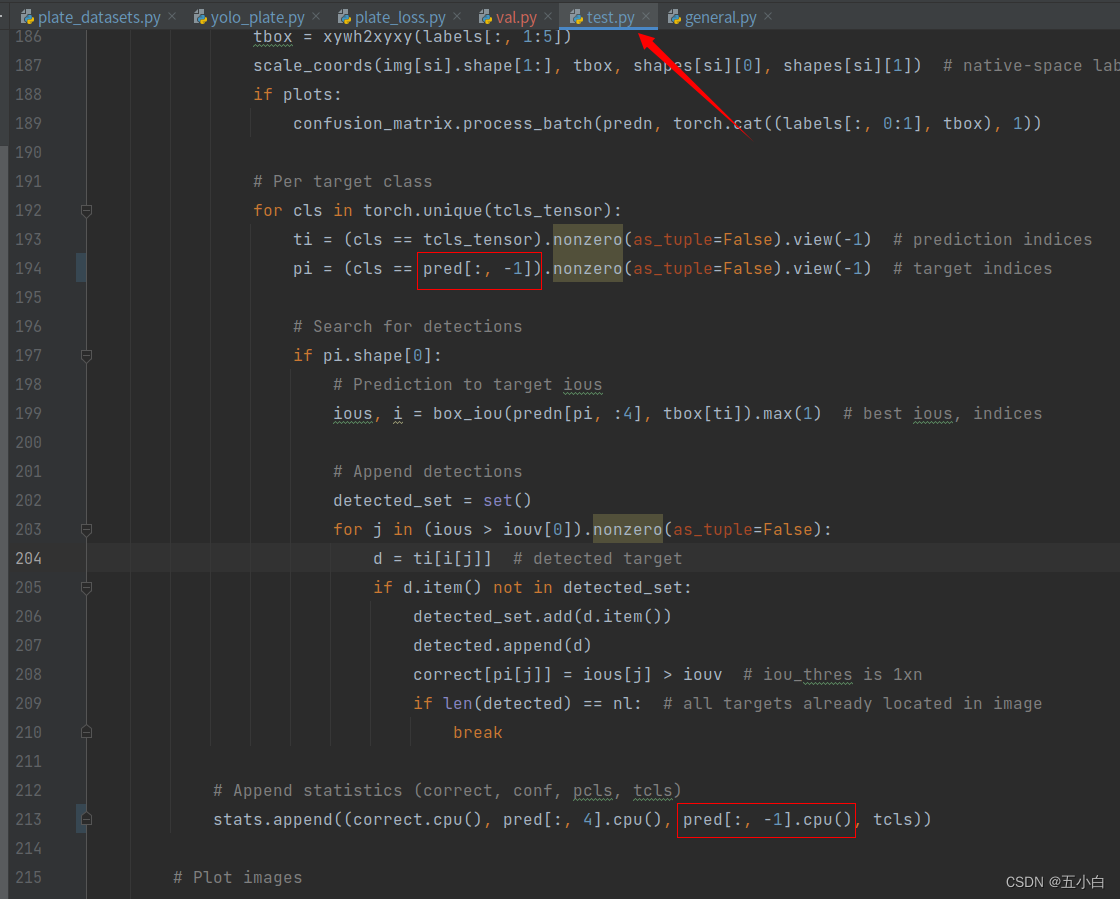Switch to the val.py tab
The width and height of the screenshot is (1120, 899).
click(x=515, y=17)
